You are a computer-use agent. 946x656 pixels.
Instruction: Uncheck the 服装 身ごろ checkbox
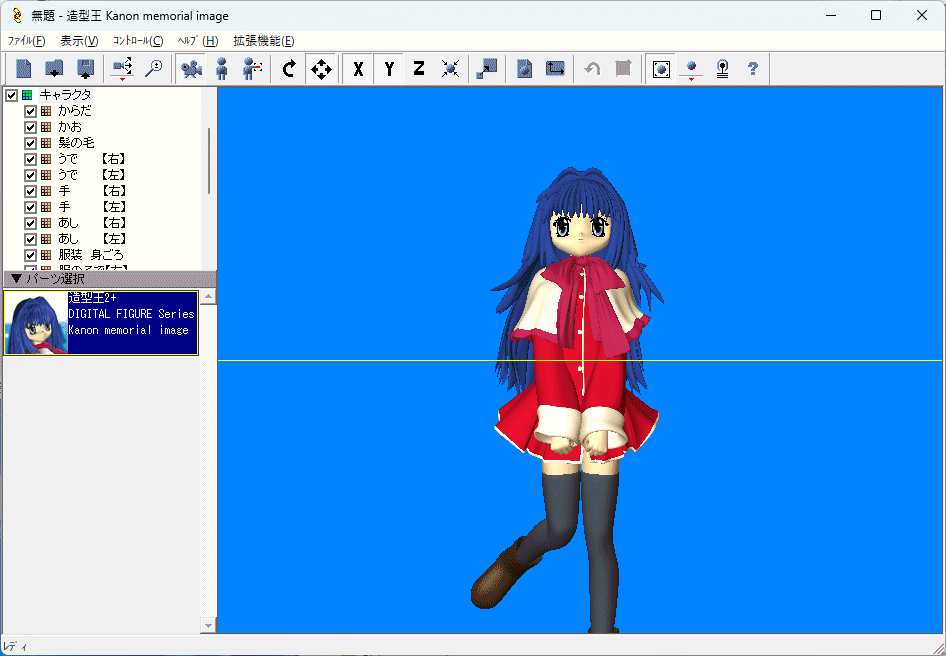(x=30, y=255)
